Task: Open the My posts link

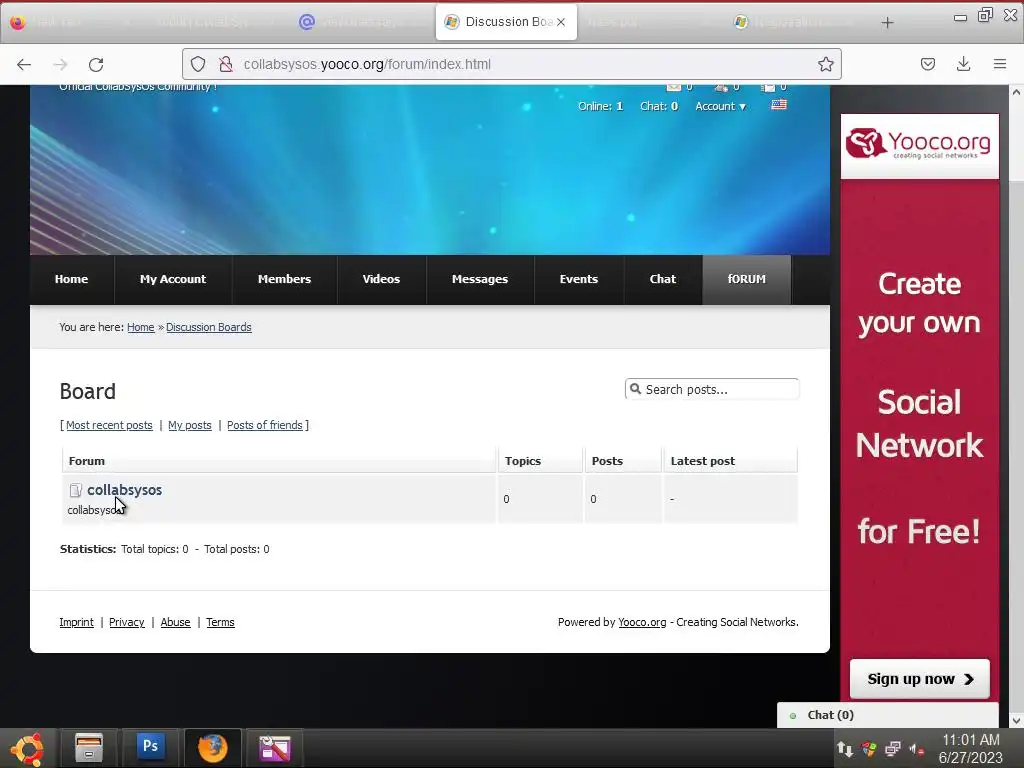Action: [x=189, y=425]
